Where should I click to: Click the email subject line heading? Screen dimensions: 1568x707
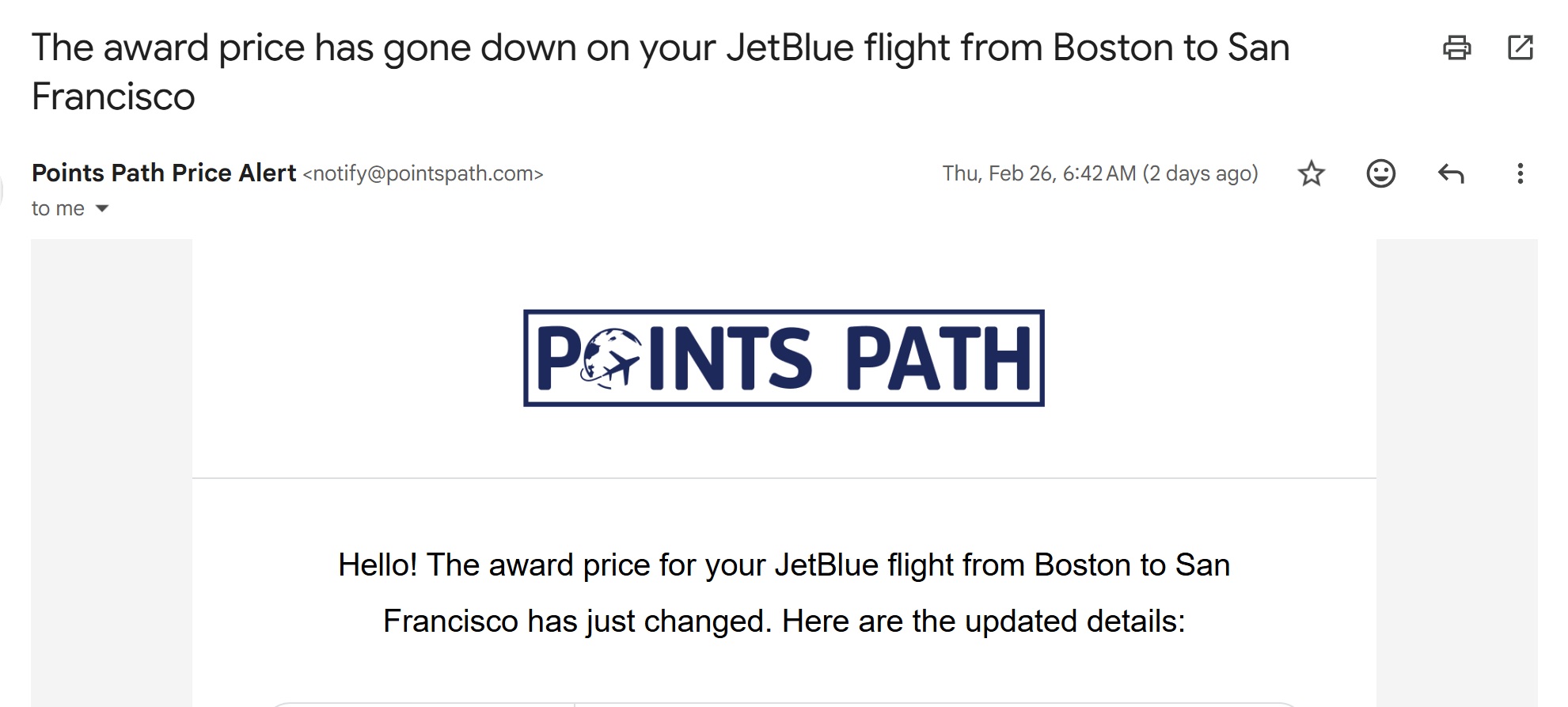pos(660,48)
